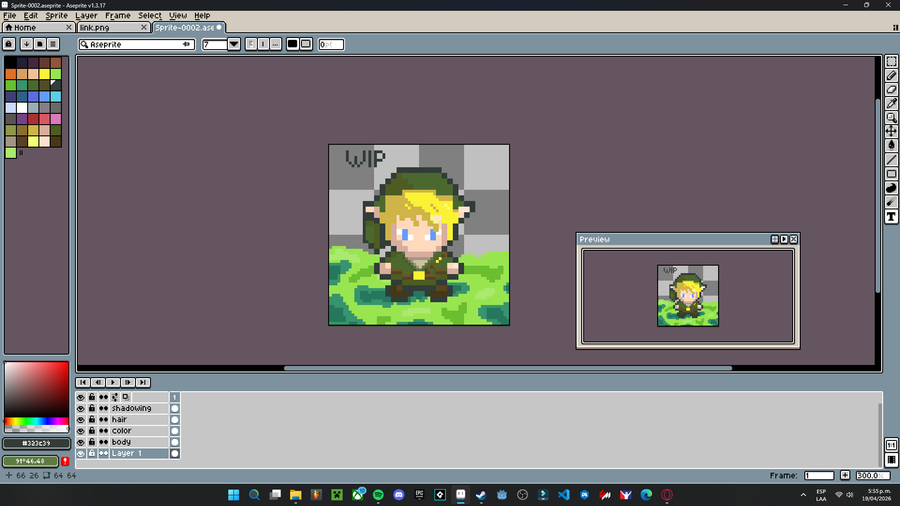
Task: Lock the shadowing layer
Action: point(92,408)
